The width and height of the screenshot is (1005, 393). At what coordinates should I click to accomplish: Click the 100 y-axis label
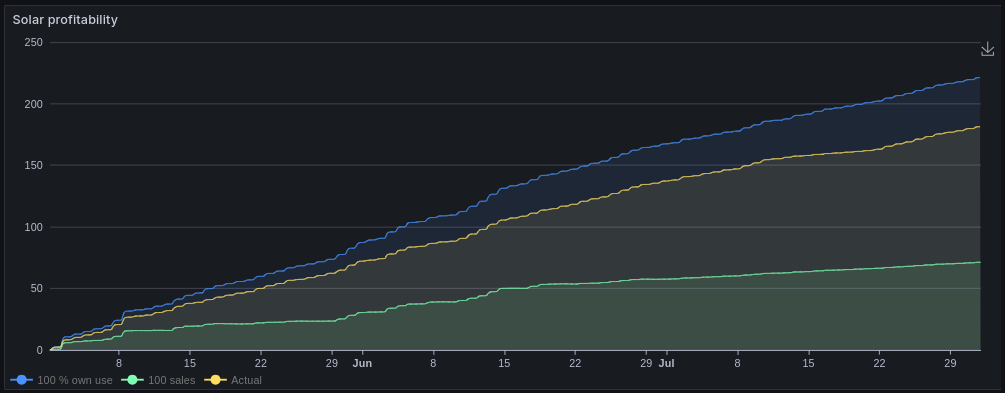pyautogui.click(x=34, y=227)
